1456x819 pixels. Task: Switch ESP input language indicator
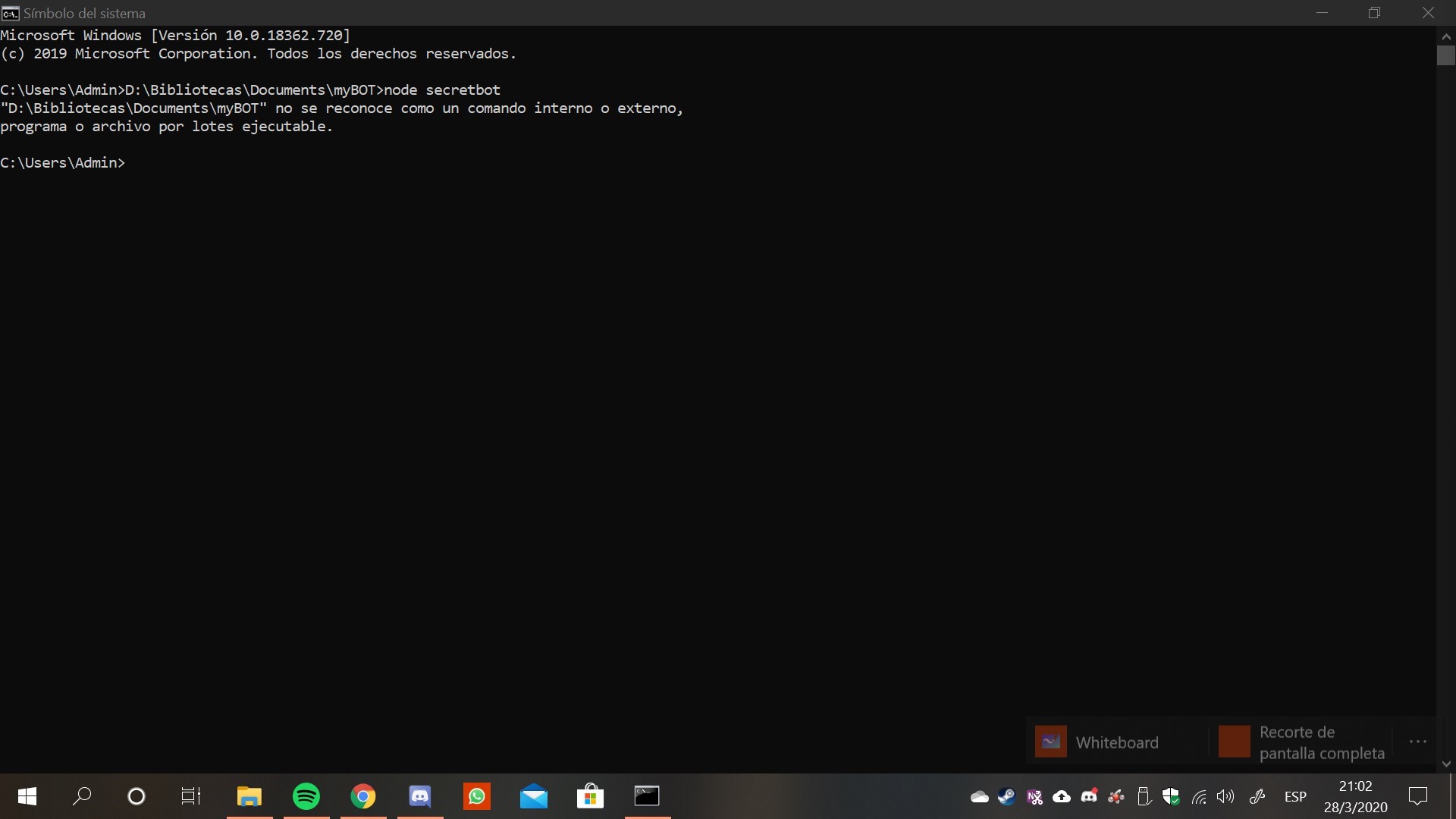[x=1295, y=796]
